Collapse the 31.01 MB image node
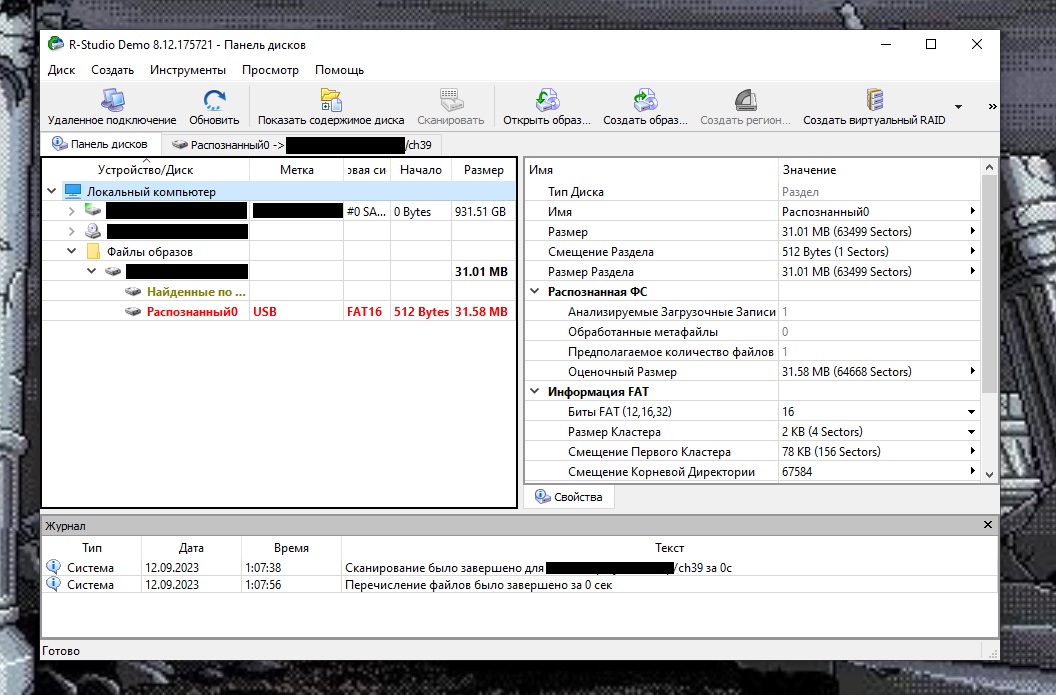 (92, 271)
